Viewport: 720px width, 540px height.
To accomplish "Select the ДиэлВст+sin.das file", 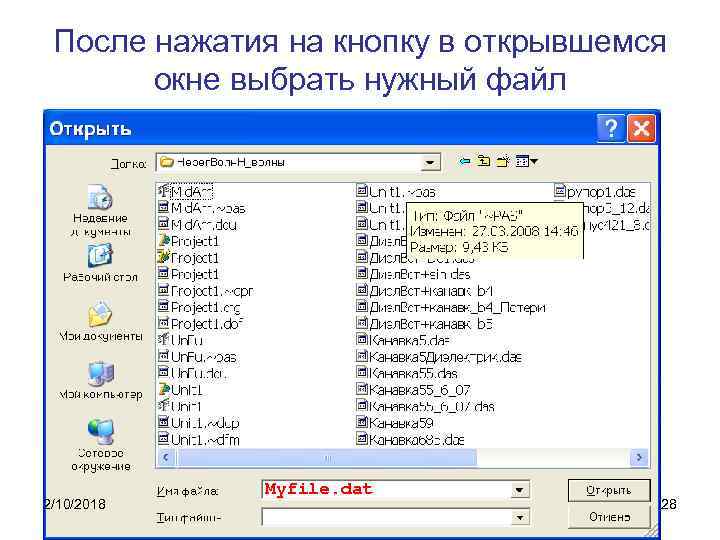I will pyautogui.click(x=414, y=274).
